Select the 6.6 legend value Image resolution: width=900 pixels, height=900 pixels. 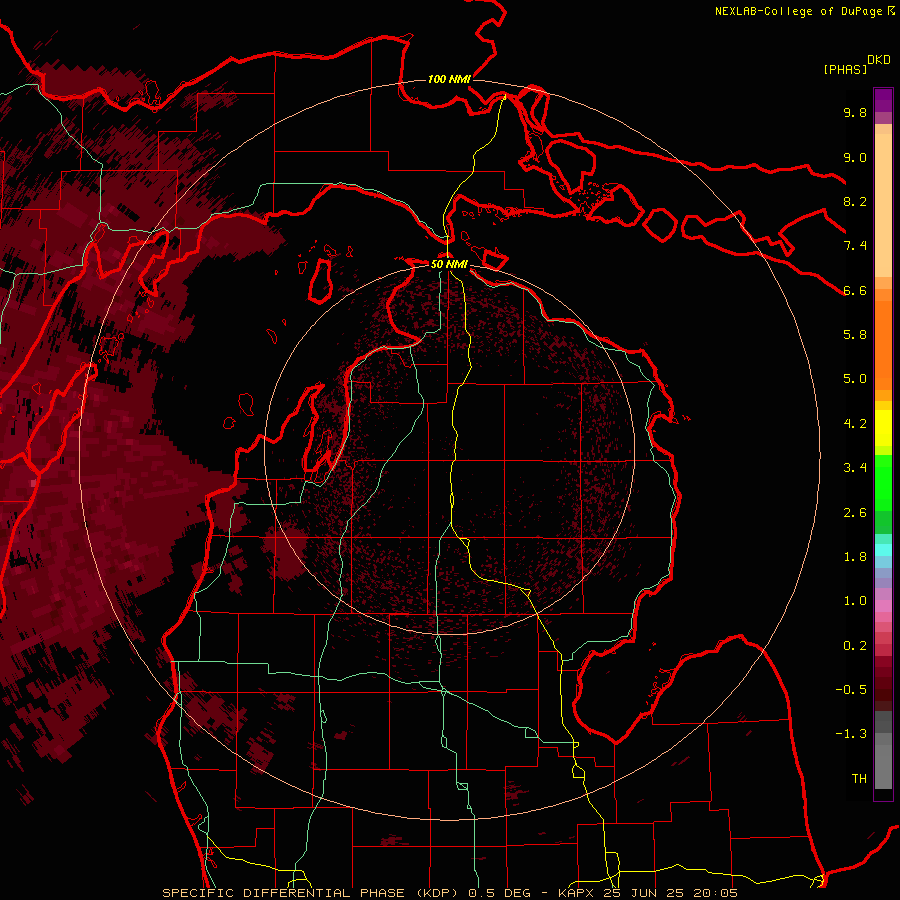(x=855, y=290)
